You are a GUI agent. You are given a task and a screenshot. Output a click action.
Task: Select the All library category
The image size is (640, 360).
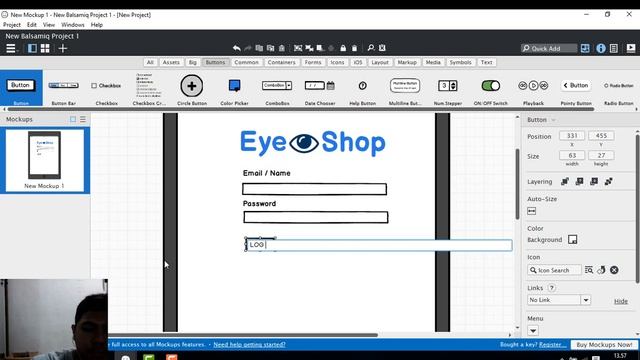pyautogui.click(x=150, y=62)
